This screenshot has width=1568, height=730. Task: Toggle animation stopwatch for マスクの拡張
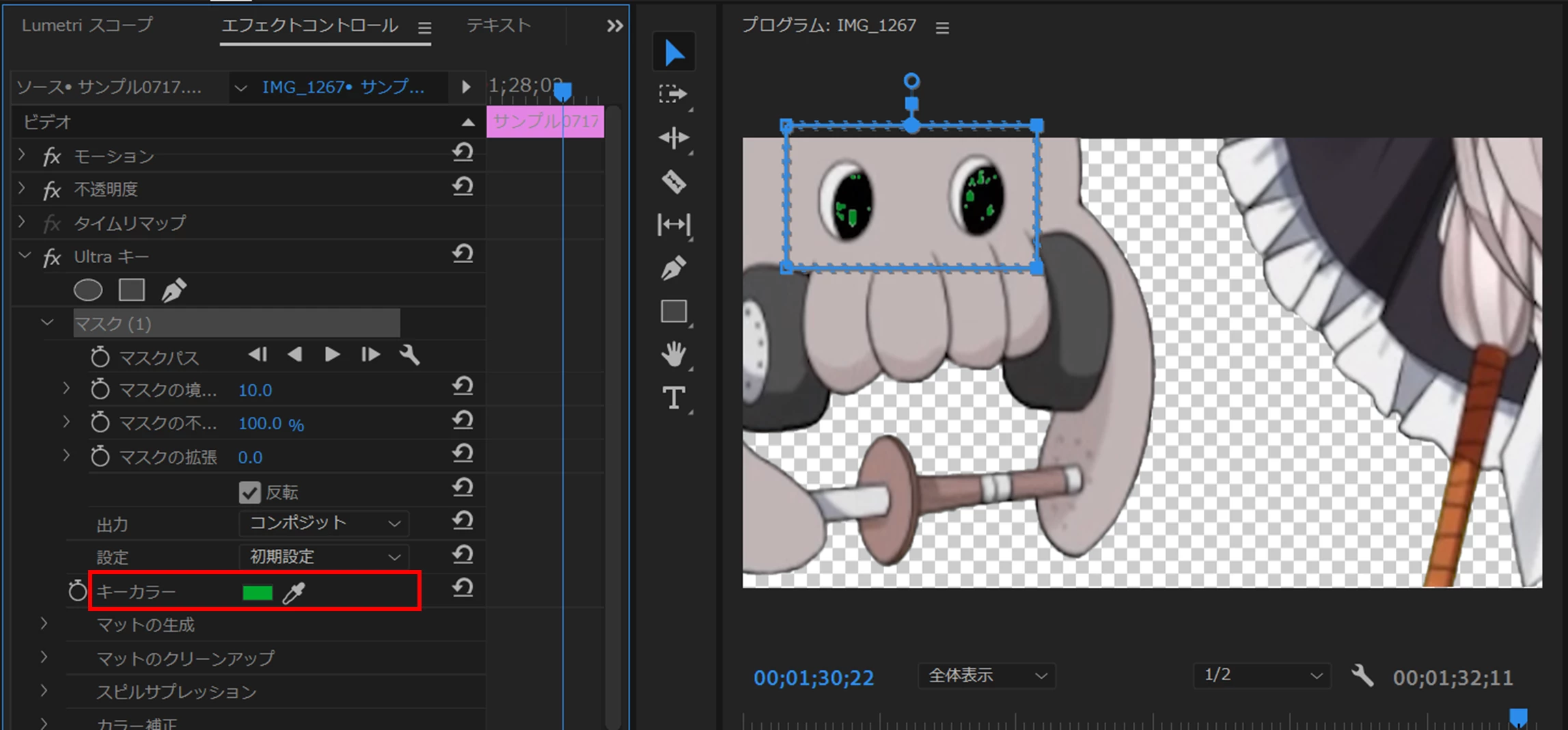click(x=100, y=457)
